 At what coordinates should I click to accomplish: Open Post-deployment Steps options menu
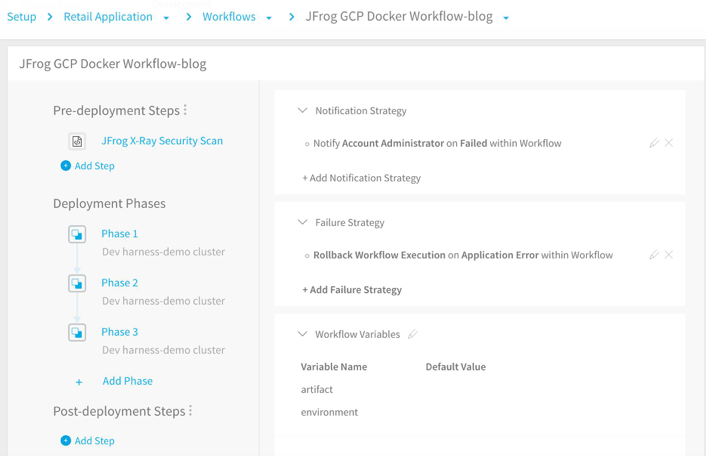[x=191, y=411]
